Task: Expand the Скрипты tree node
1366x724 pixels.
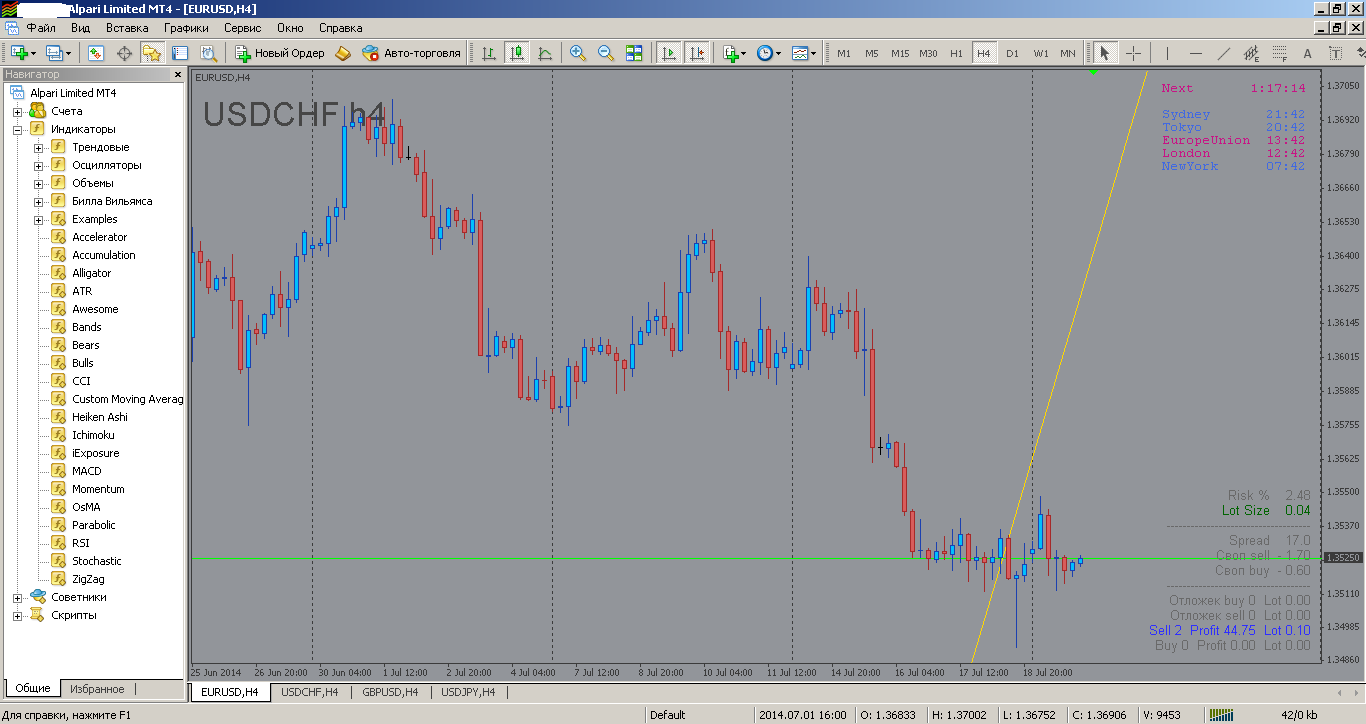Action: pos(17,615)
